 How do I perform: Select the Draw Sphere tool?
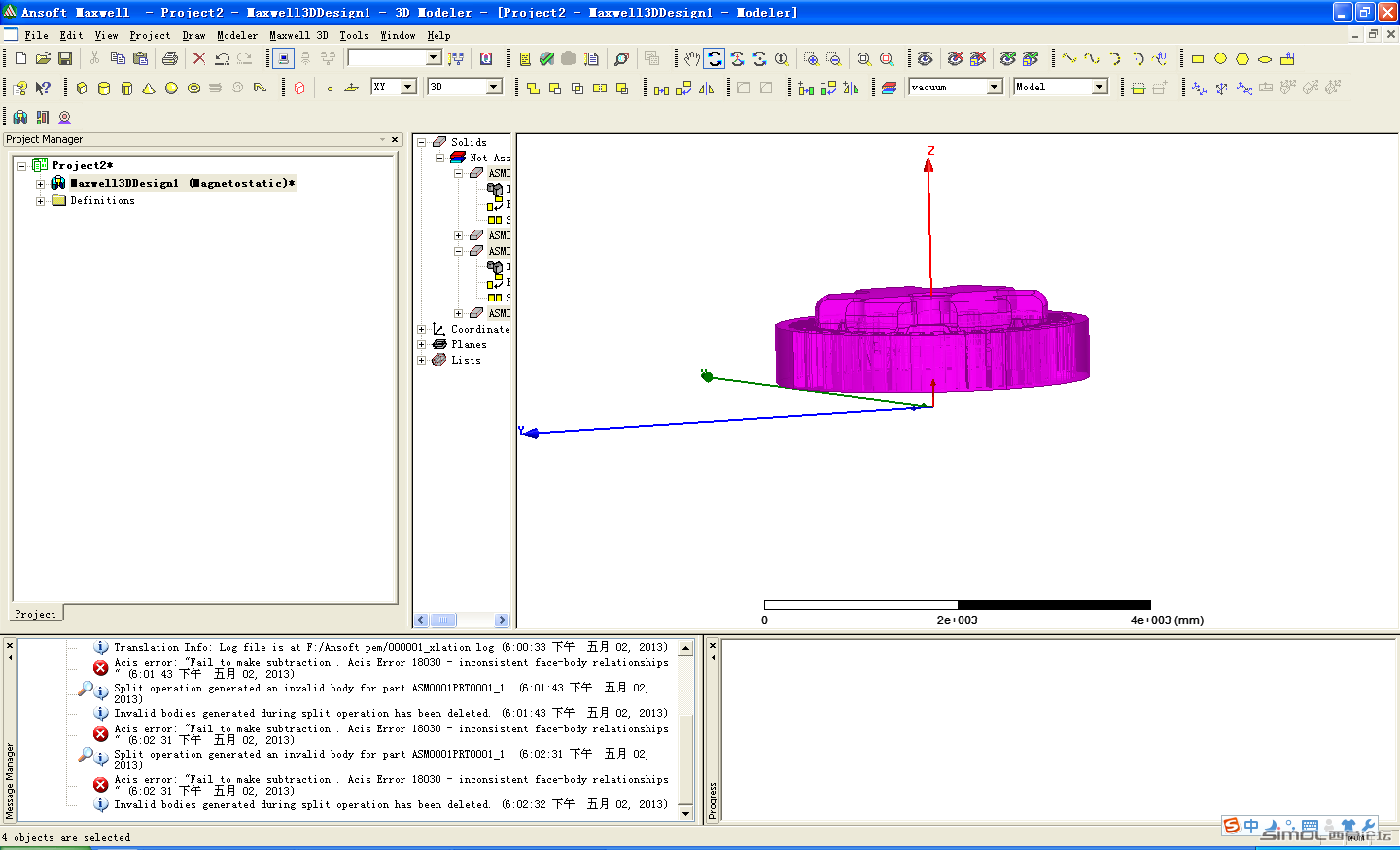coord(171,88)
